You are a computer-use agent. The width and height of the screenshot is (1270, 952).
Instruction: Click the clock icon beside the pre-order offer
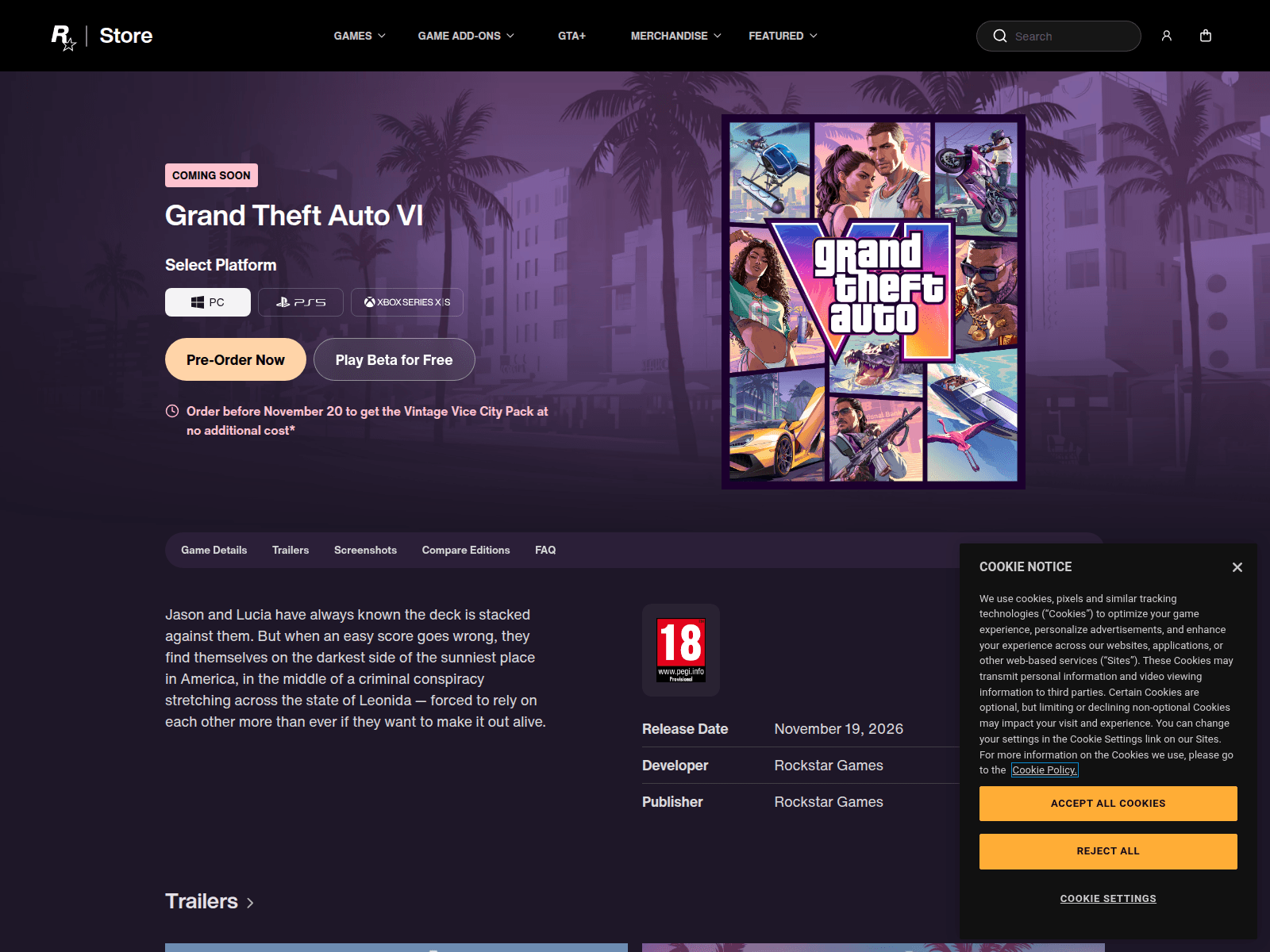tap(172, 411)
